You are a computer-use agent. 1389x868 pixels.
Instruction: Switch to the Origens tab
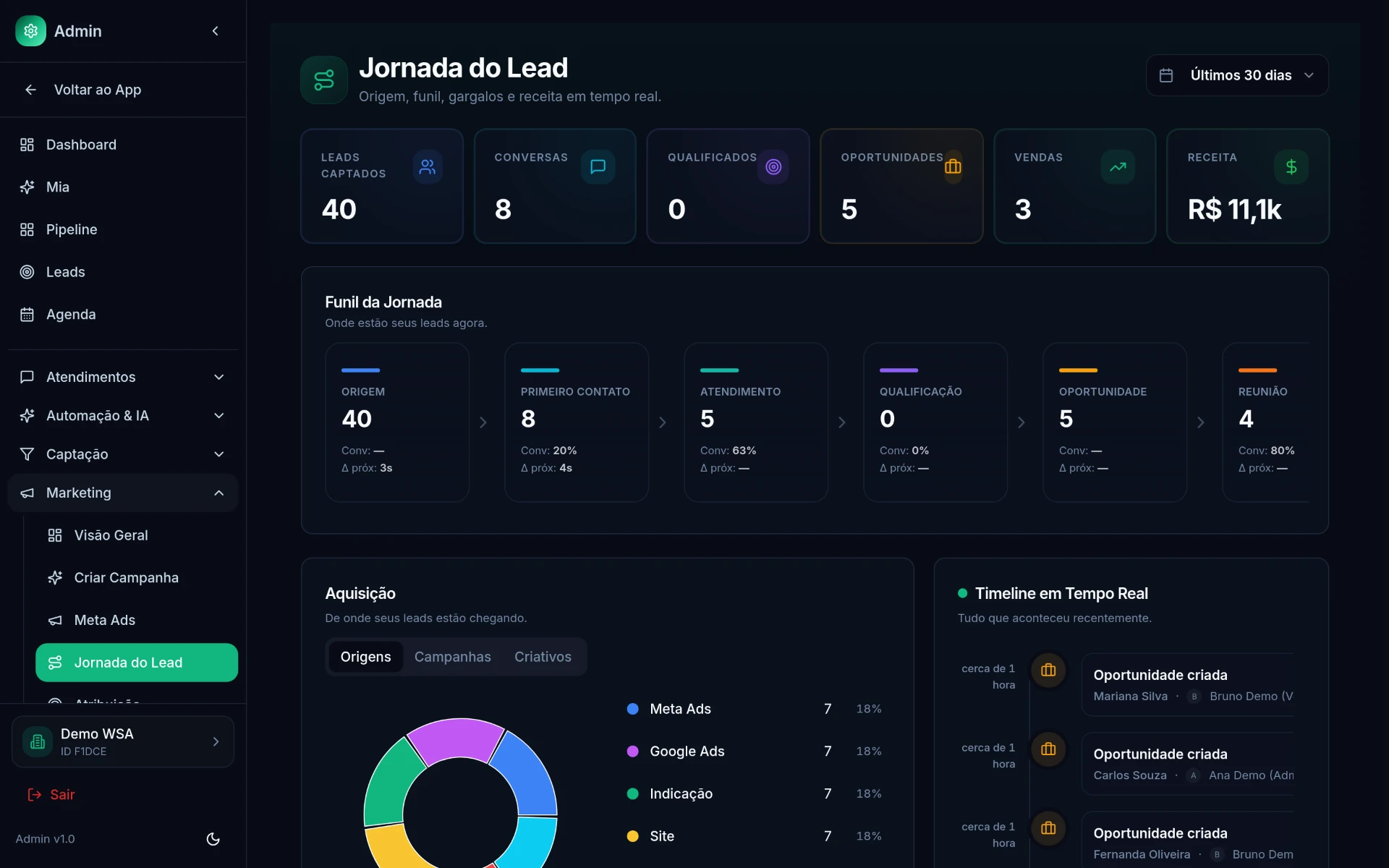pyautogui.click(x=365, y=657)
